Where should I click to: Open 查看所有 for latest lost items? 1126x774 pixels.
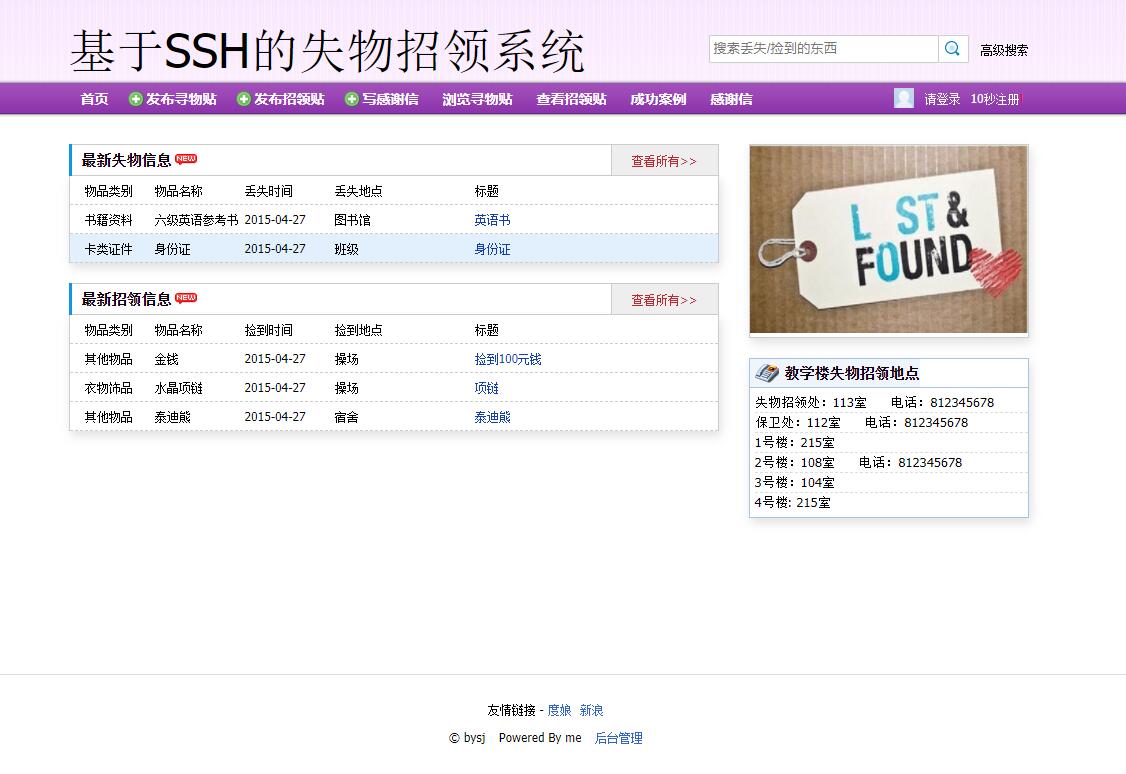(664, 160)
